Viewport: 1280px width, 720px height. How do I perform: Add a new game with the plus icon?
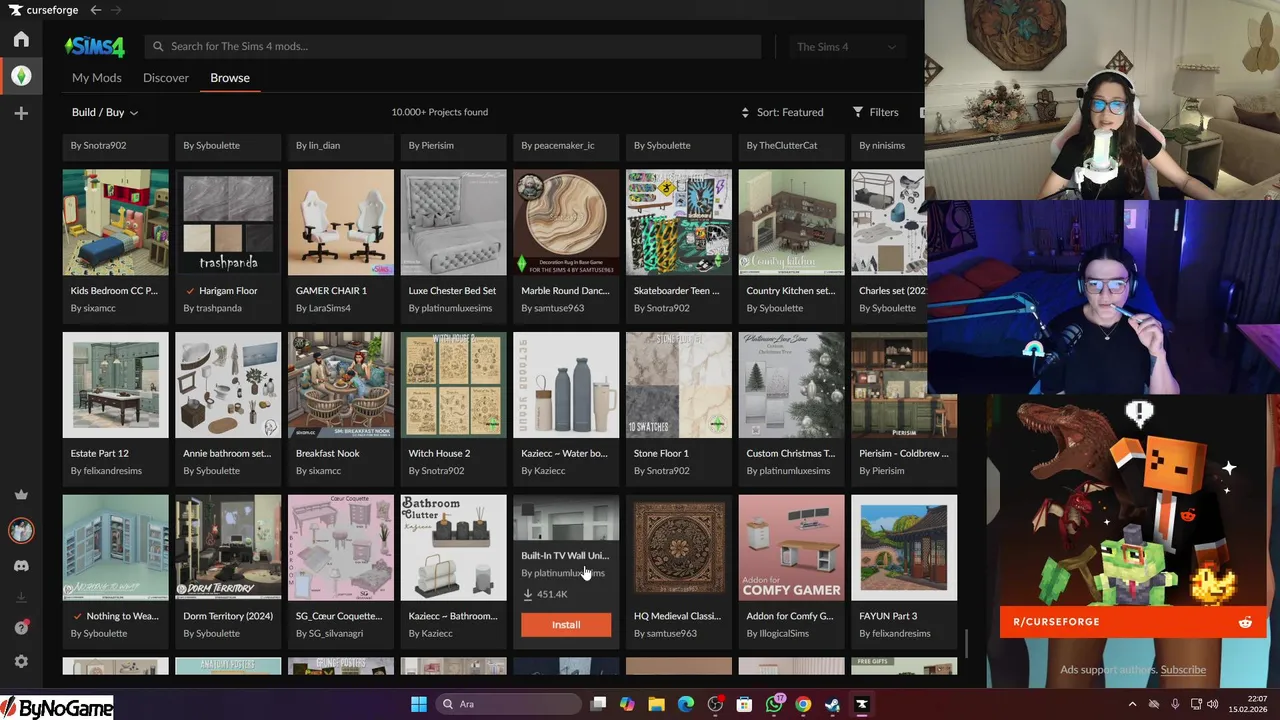coord(21,114)
